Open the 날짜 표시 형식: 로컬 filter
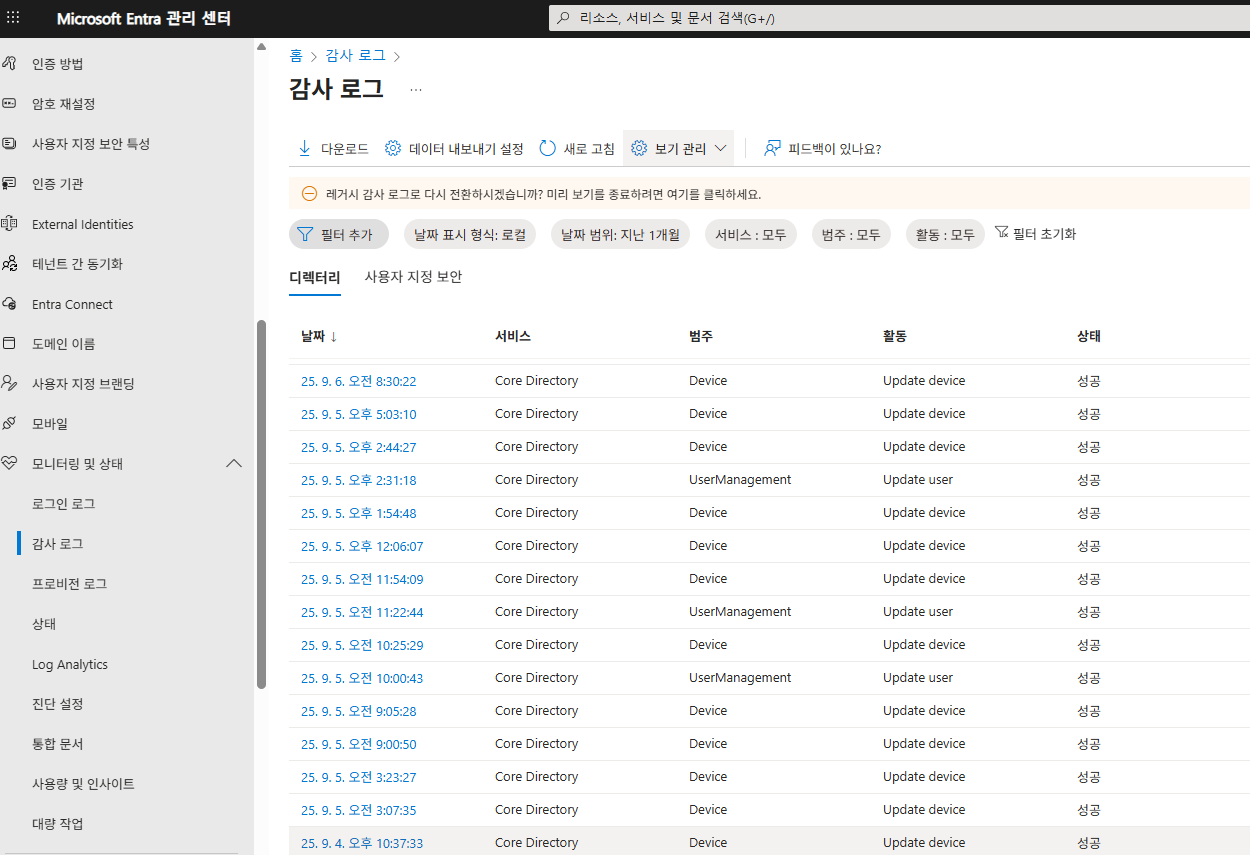This screenshot has height=855, width=1250. [470, 235]
